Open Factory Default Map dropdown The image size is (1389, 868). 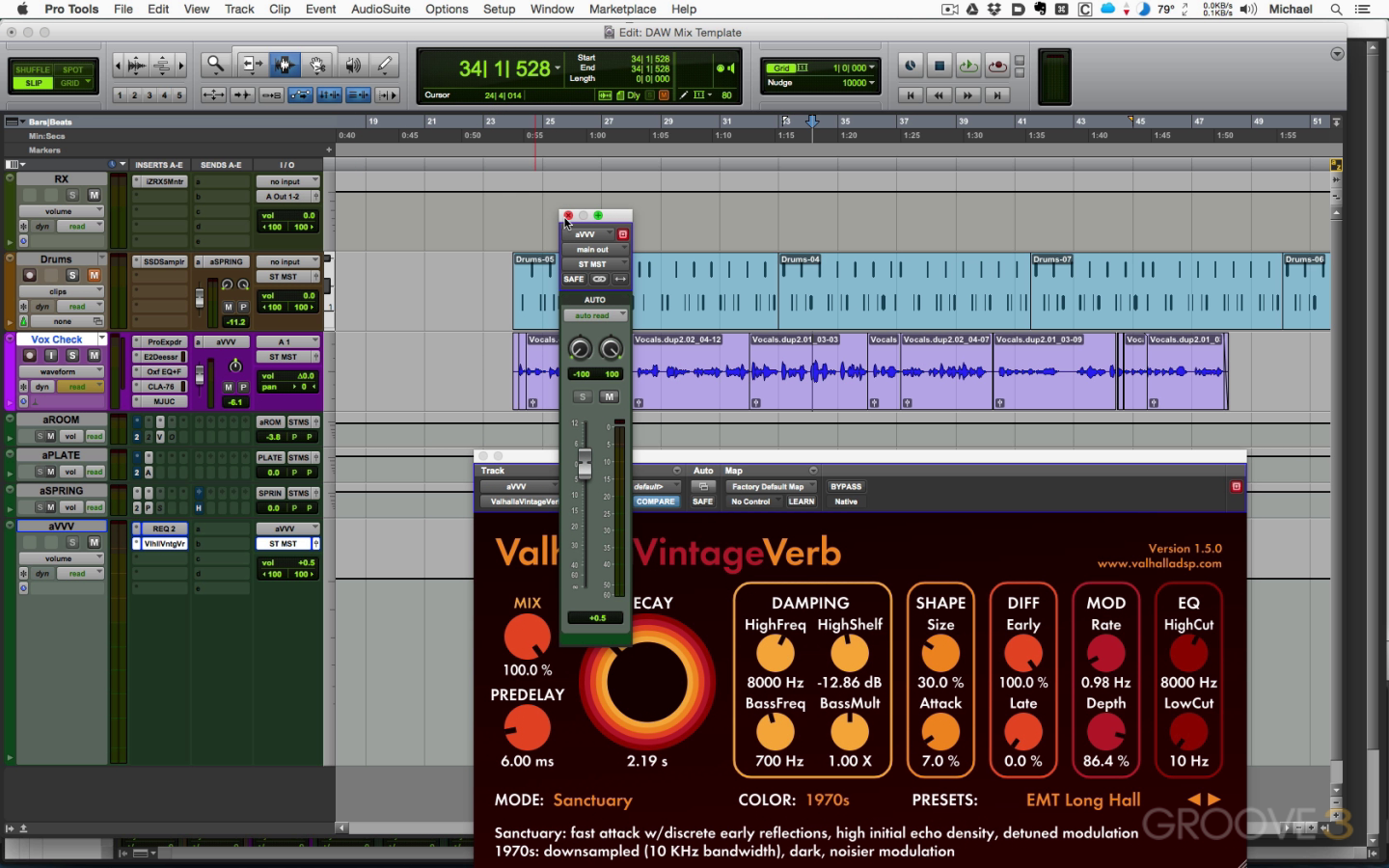[772, 486]
